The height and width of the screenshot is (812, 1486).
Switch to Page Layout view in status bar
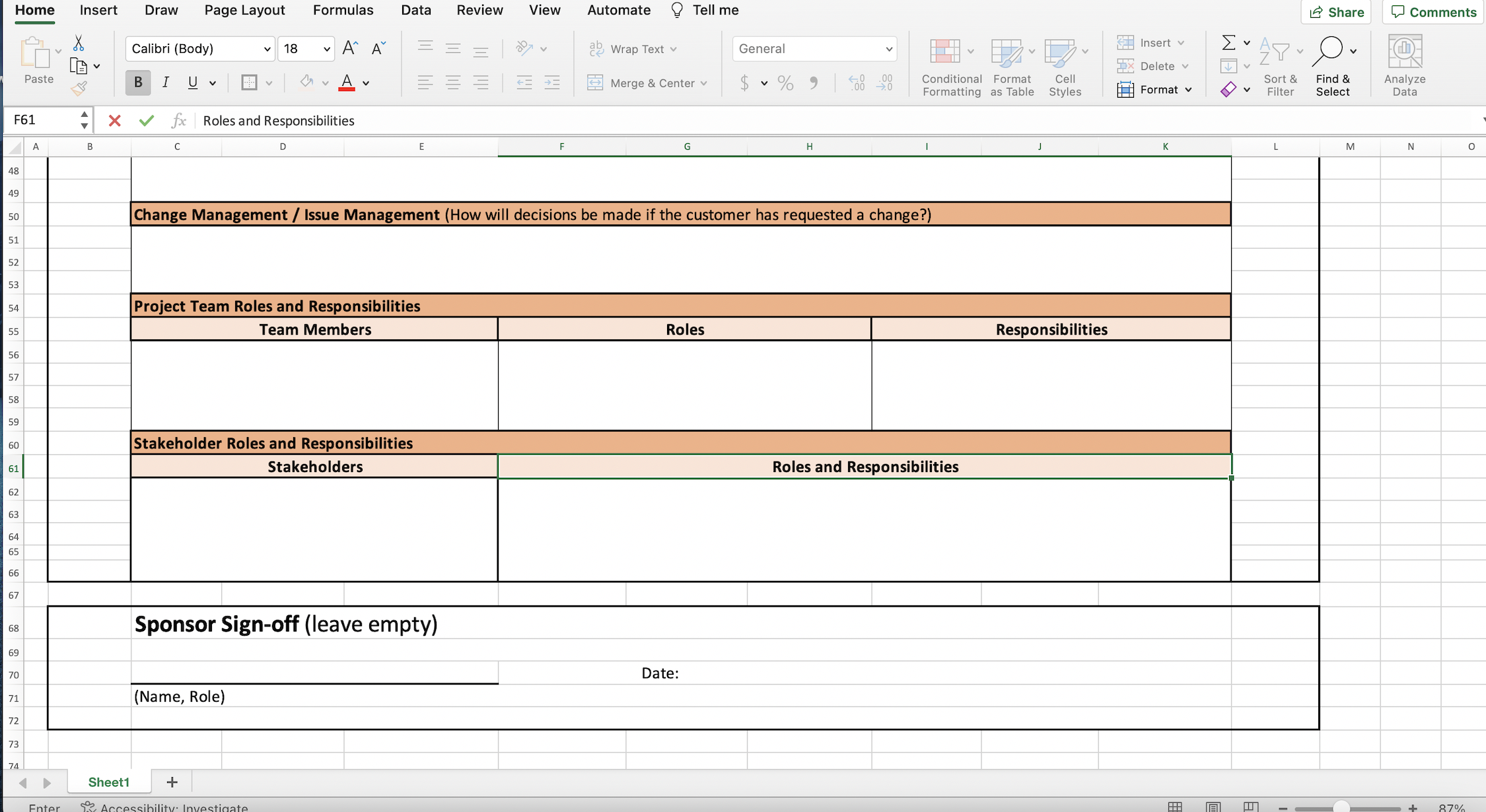pyautogui.click(x=1213, y=807)
